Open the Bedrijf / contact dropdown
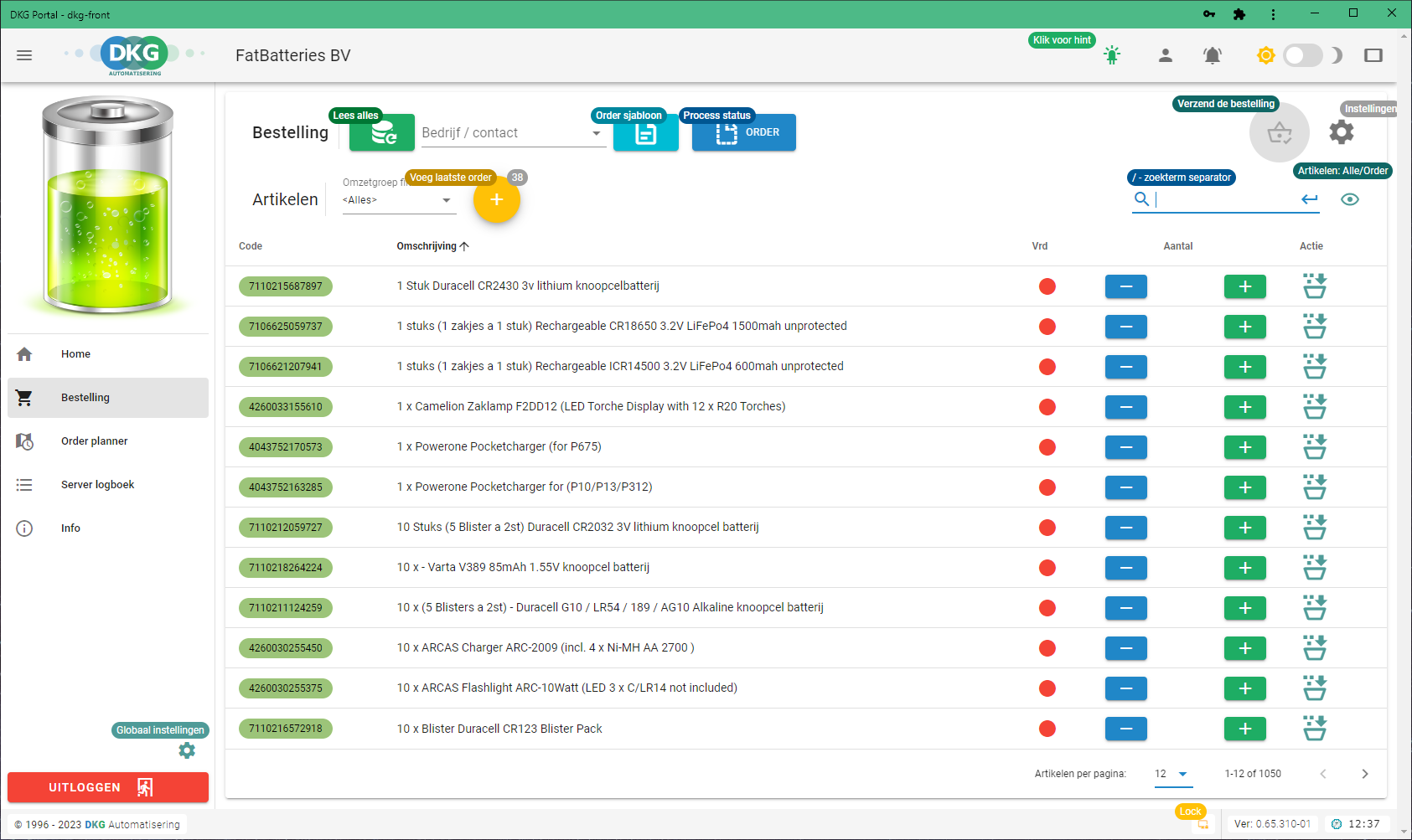1412x840 pixels. tap(513, 132)
